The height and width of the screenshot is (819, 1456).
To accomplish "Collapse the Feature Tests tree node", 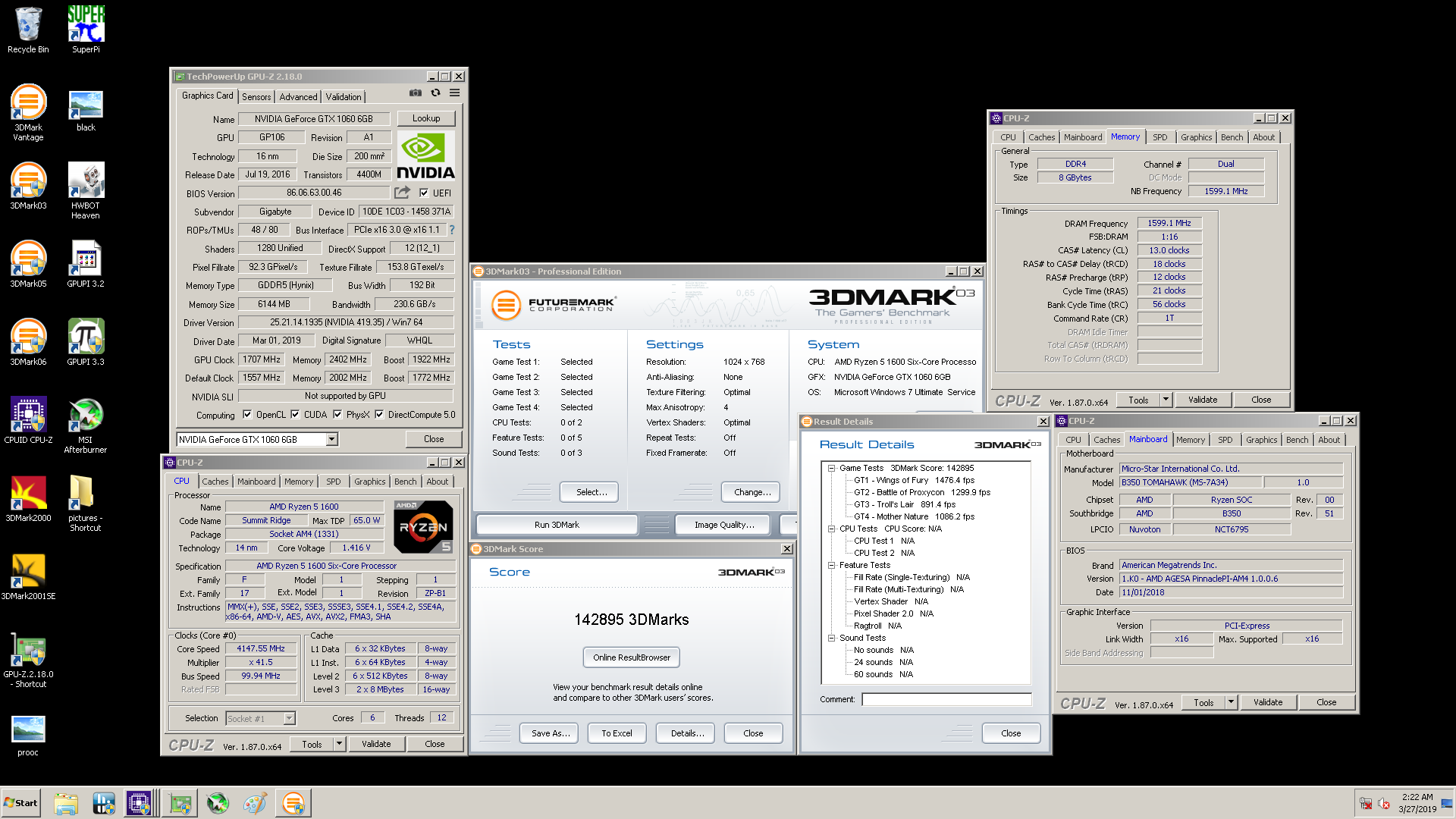I will [x=831, y=566].
